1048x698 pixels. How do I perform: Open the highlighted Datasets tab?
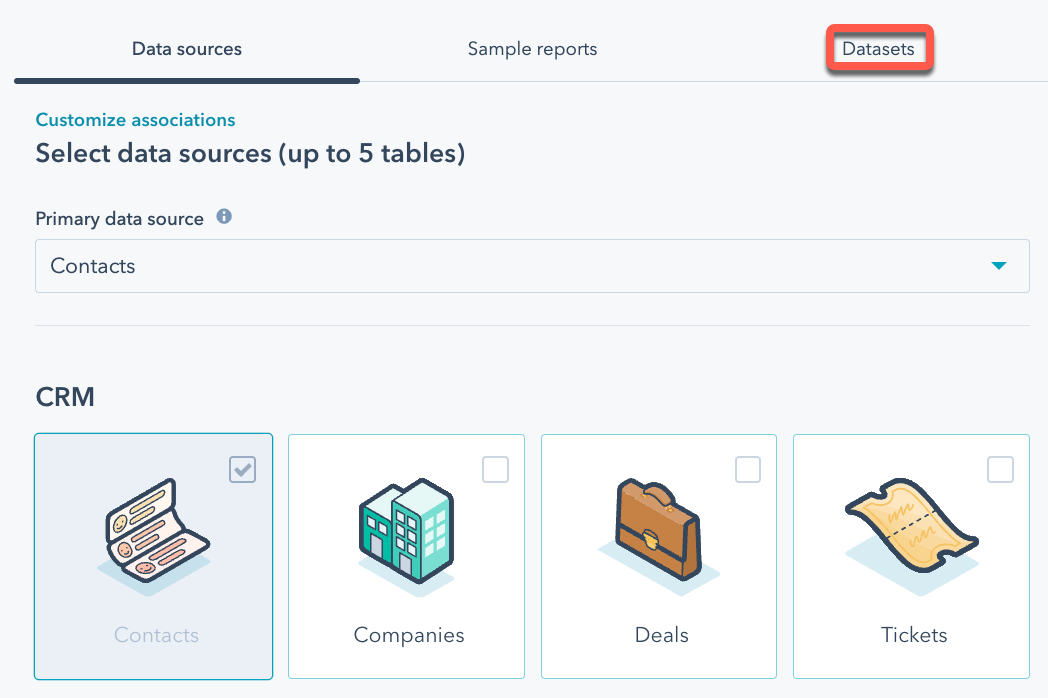click(879, 48)
